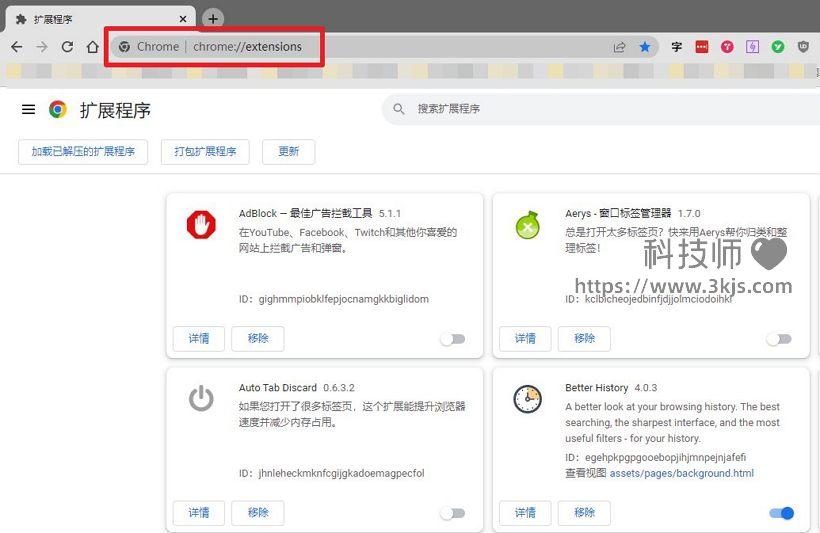Click 移除 for AdBlock
The image size is (820, 533).
[x=258, y=338]
